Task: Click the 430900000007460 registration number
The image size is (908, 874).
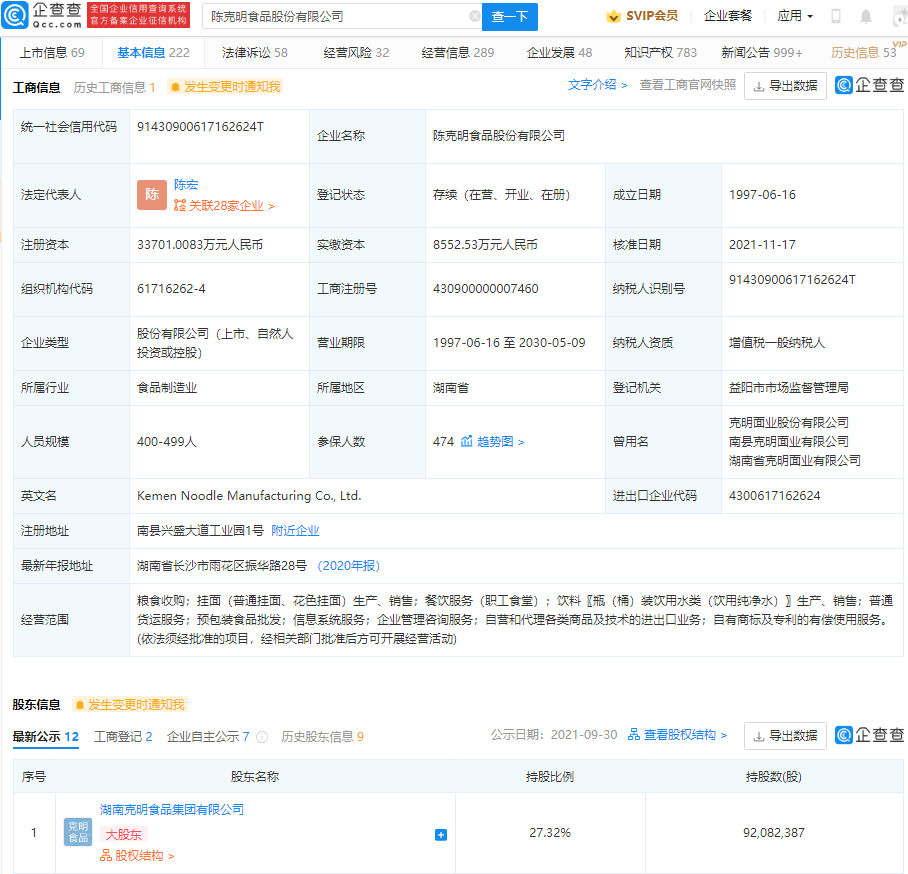Action: [x=485, y=288]
